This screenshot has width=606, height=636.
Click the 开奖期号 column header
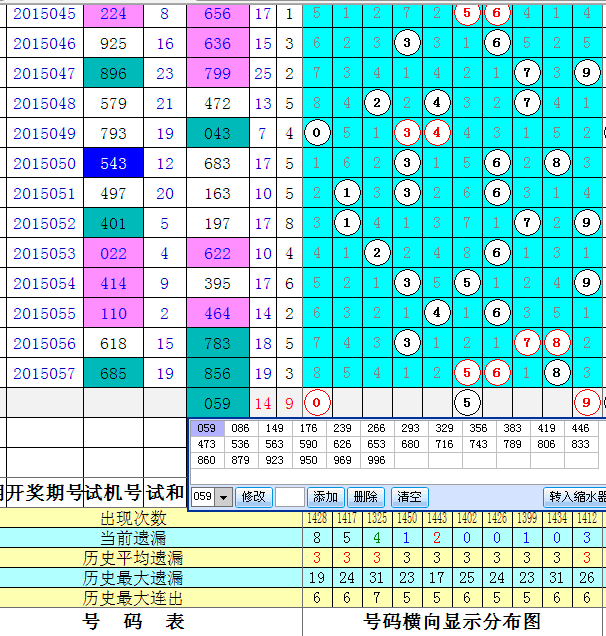[x=45, y=493]
